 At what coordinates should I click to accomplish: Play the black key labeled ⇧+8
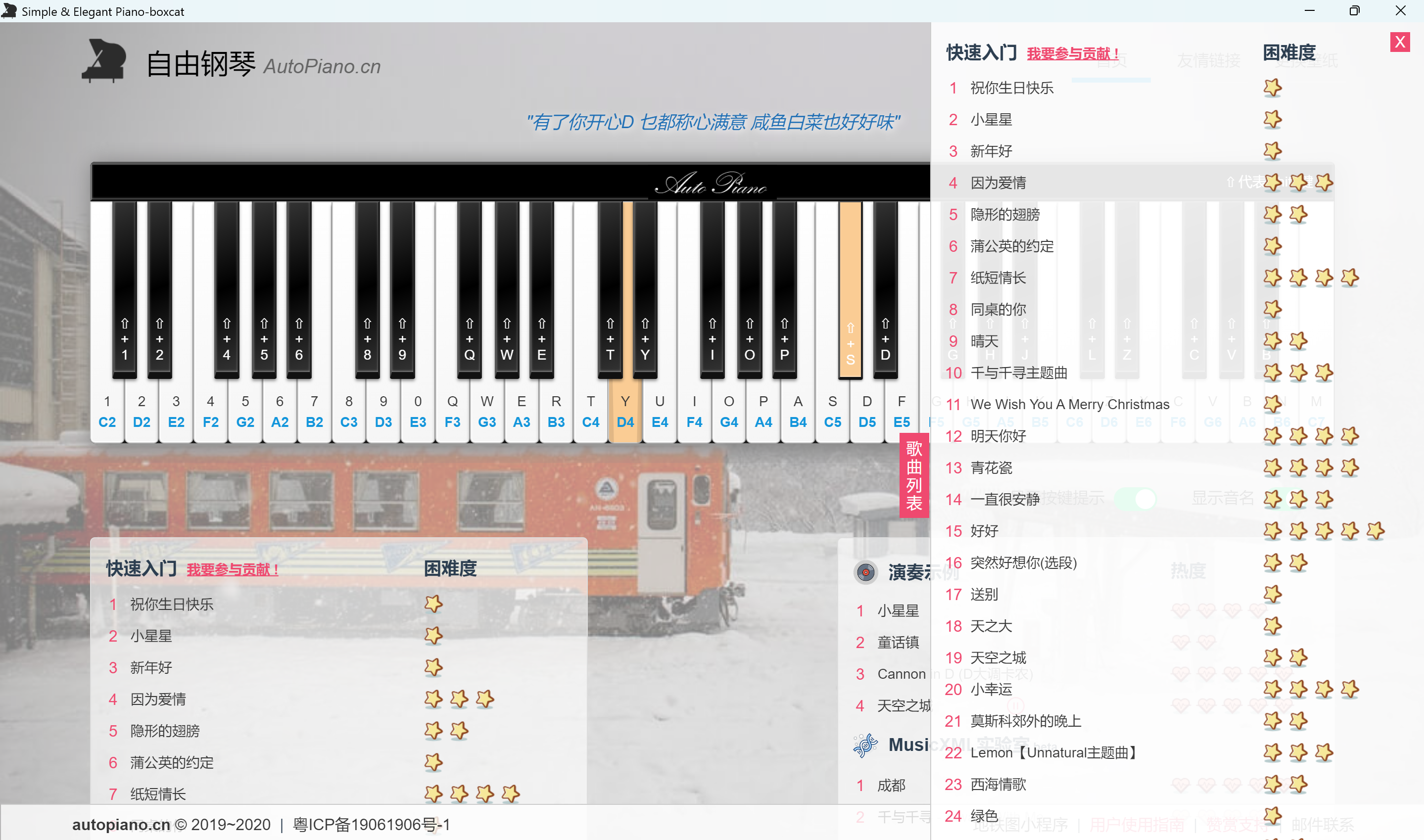coord(367,289)
